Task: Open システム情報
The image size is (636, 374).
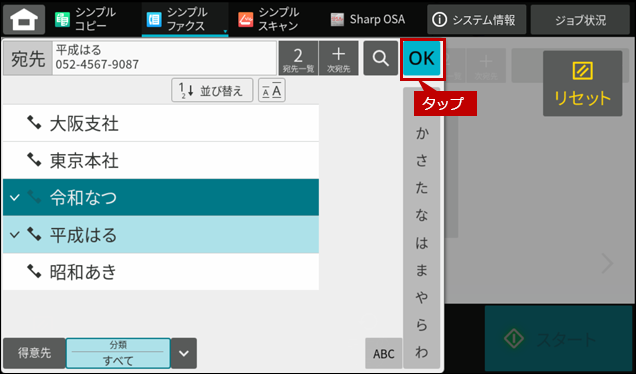Action: [477, 19]
